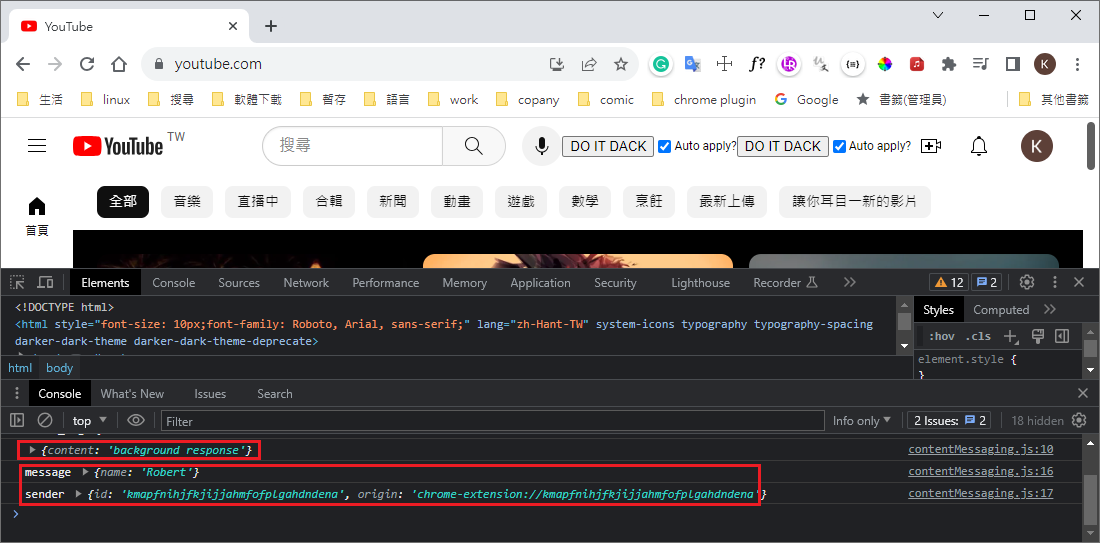Screen dimensions: 1100x543
Task: Click the first DO IT DACK button
Action: [608, 146]
